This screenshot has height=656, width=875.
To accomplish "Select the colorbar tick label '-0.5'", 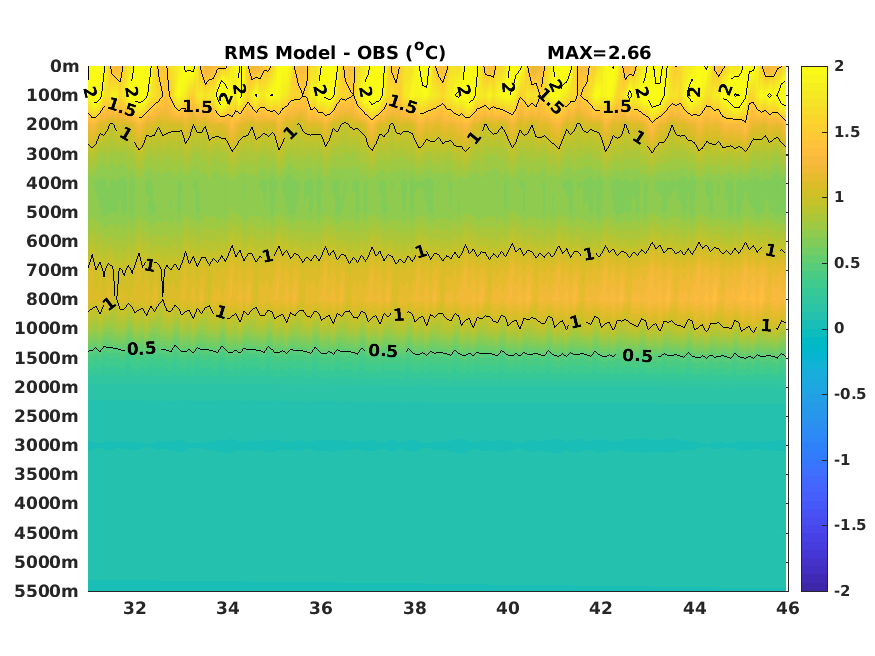I will tap(850, 394).
